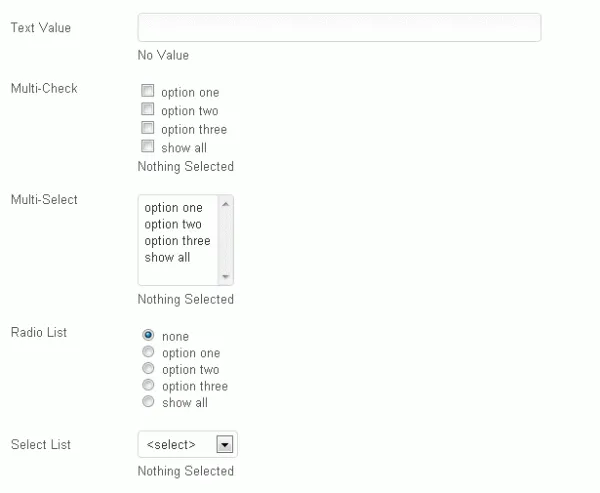This screenshot has height=493, width=600.
Task: Check the "option one" checkbox
Action: coord(148,92)
